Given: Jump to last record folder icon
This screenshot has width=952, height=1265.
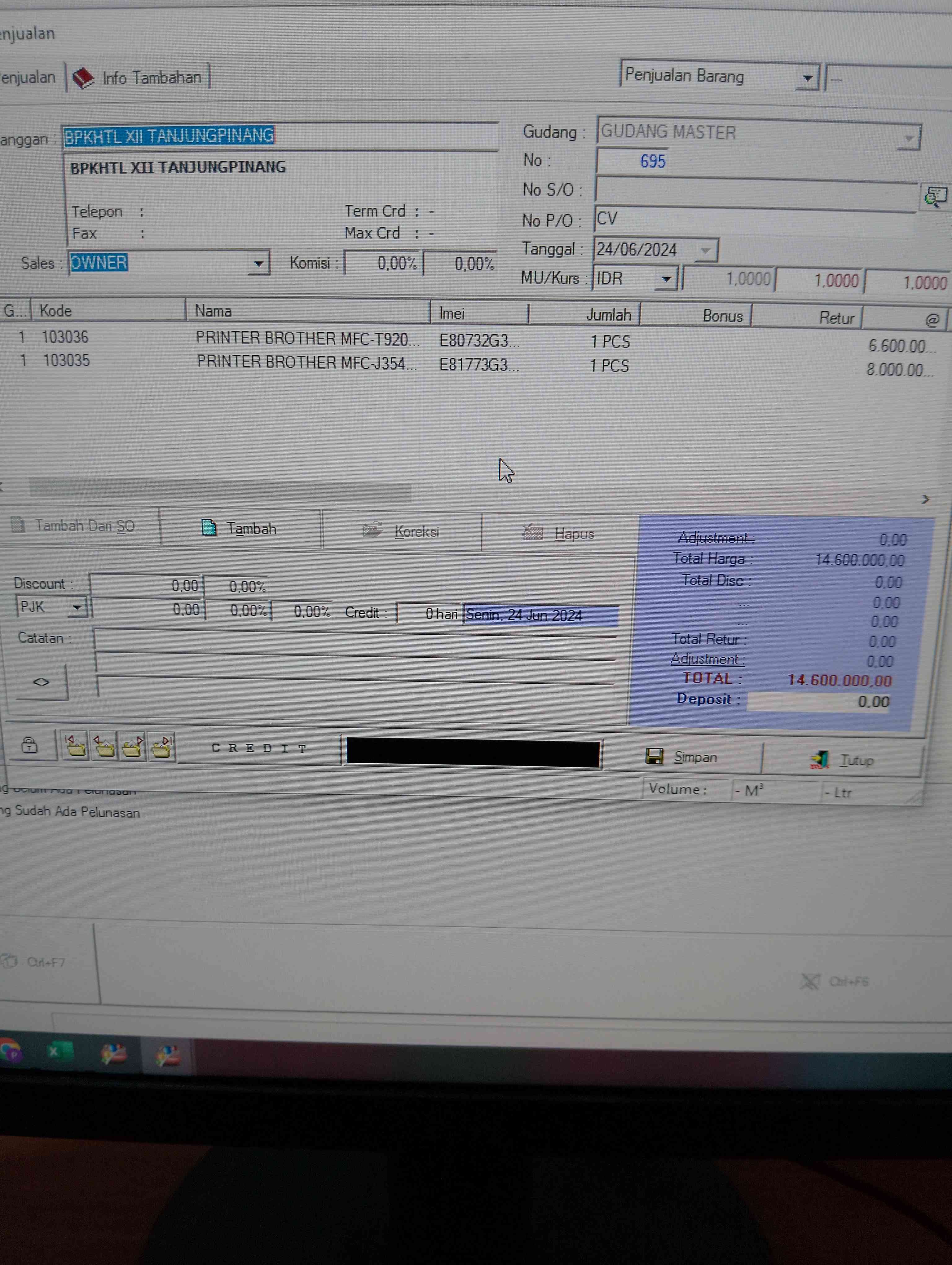Looking at the screenshot, I should tap(162, 748).
